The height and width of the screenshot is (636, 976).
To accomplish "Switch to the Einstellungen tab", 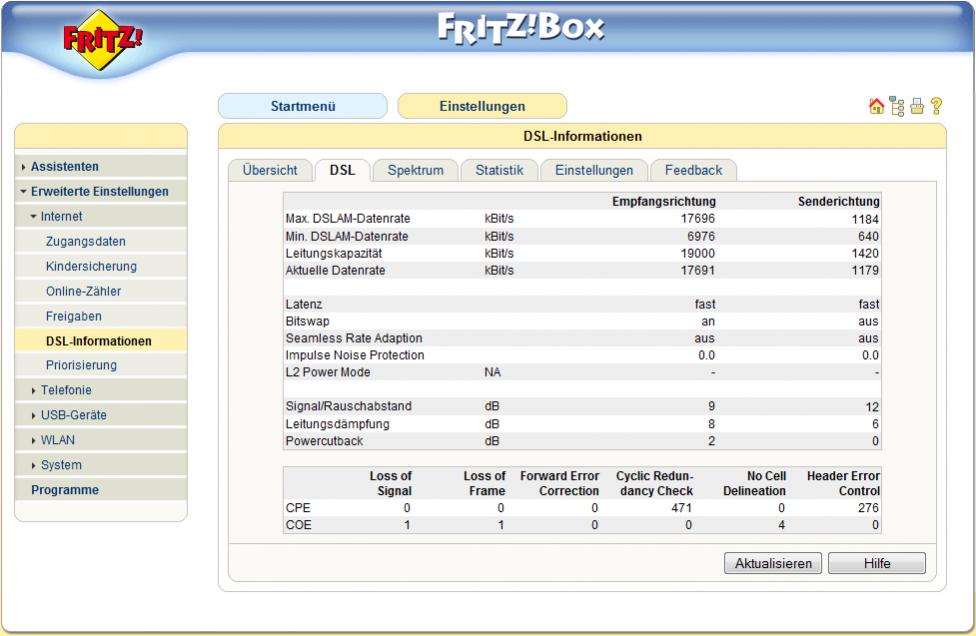I will tap(594, 170).
